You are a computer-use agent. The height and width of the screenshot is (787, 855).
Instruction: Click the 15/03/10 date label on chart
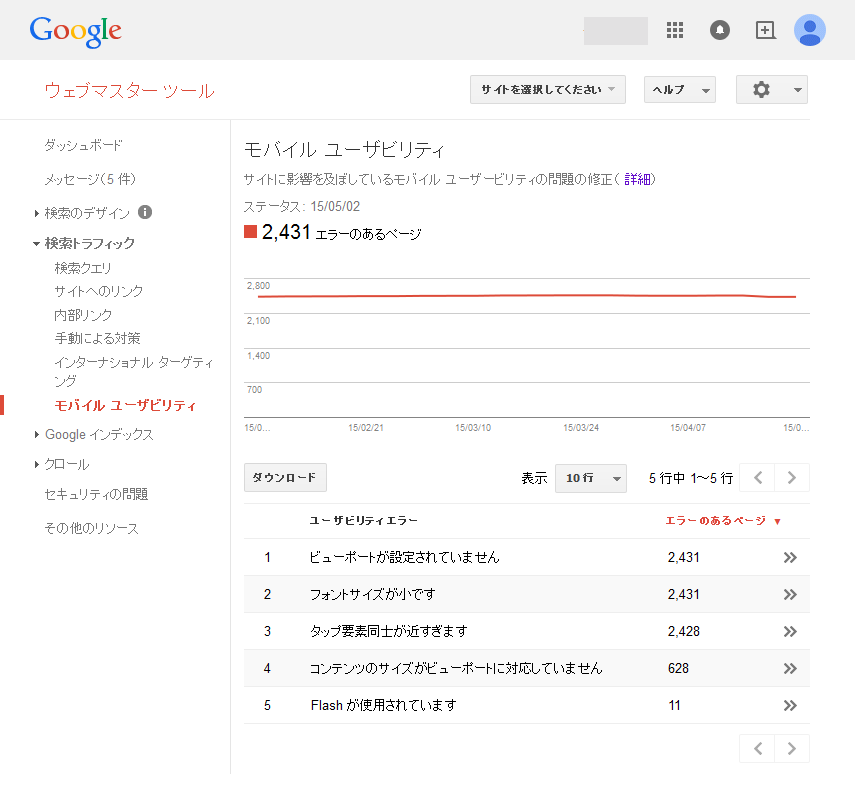[x=473, y=428]
